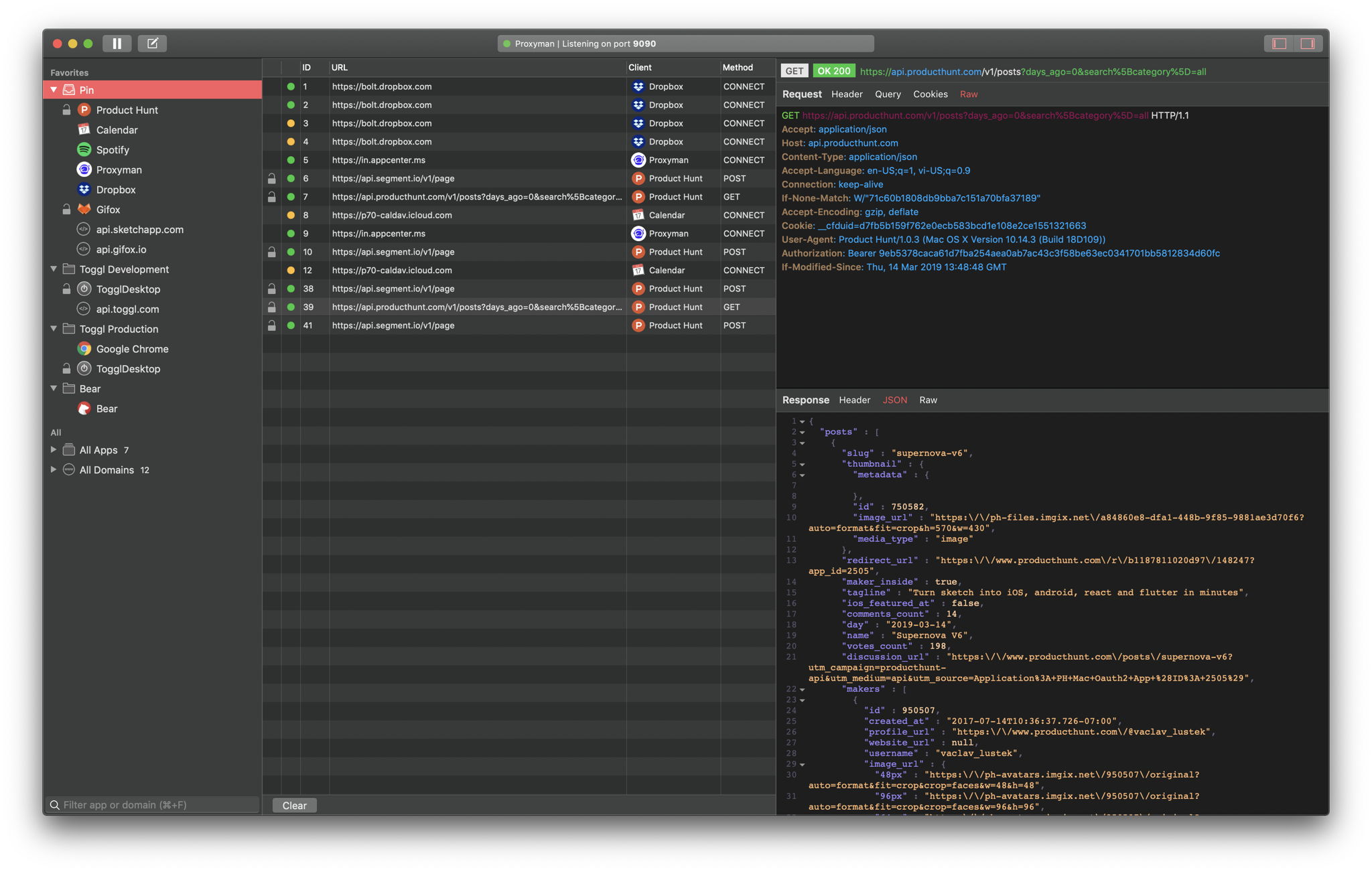Collapse JSON line 22 makers array

click(802, 689)
